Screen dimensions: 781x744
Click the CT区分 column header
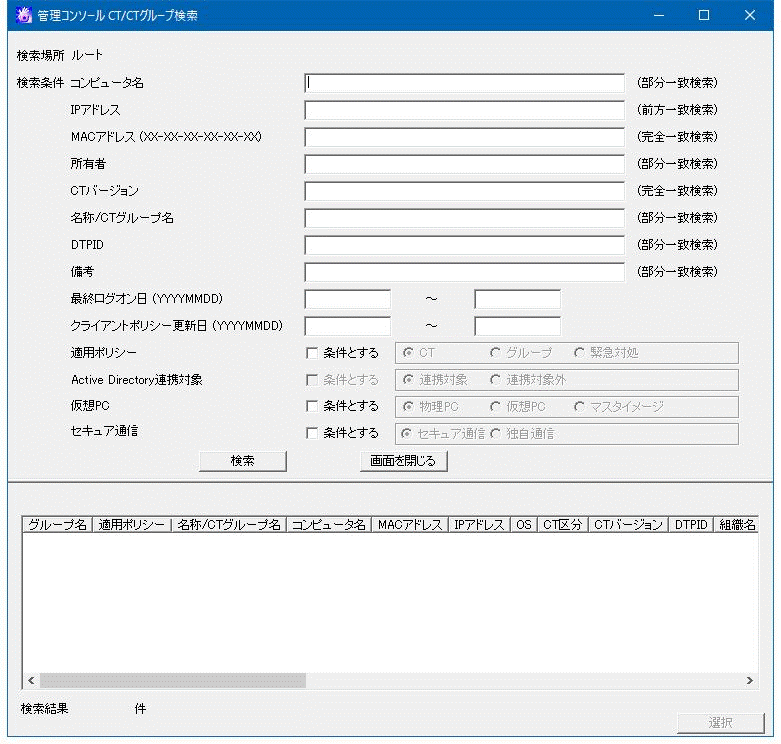[x=562, y=524]
